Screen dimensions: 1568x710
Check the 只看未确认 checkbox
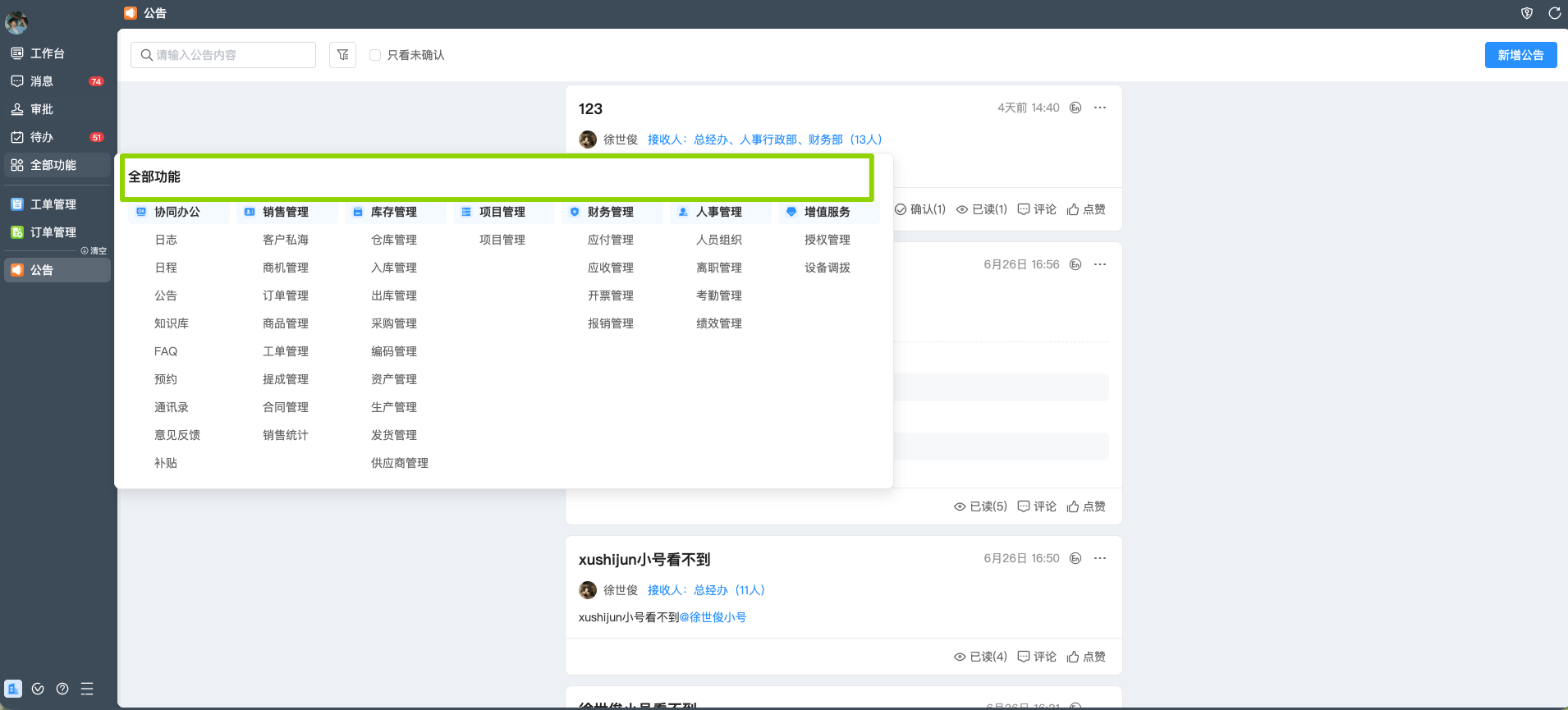click(375, 55)
